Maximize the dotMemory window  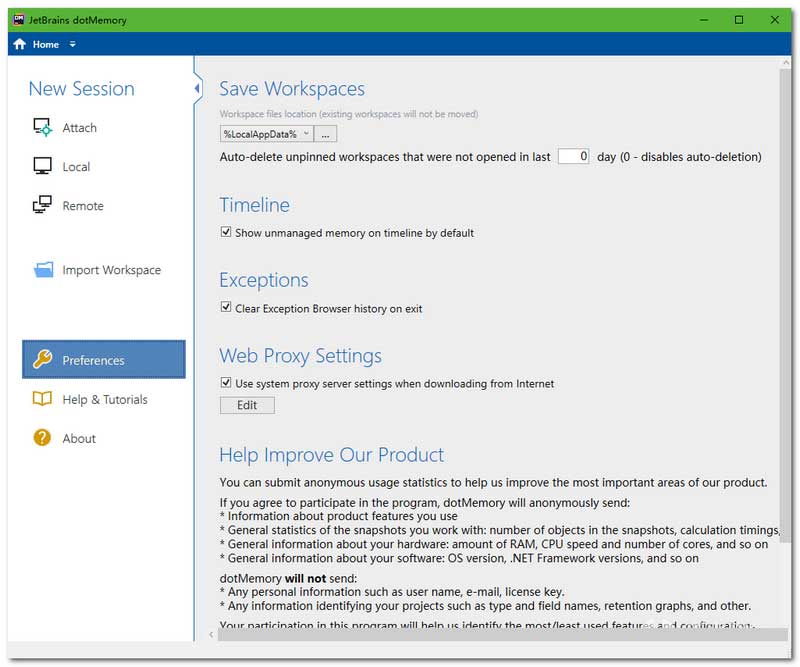coord(738,20)
